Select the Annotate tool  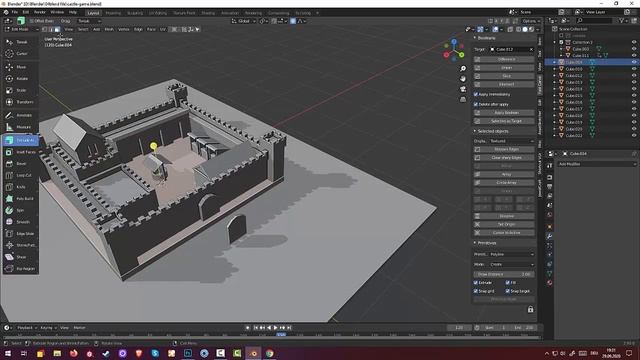click(x=20, y=116)
